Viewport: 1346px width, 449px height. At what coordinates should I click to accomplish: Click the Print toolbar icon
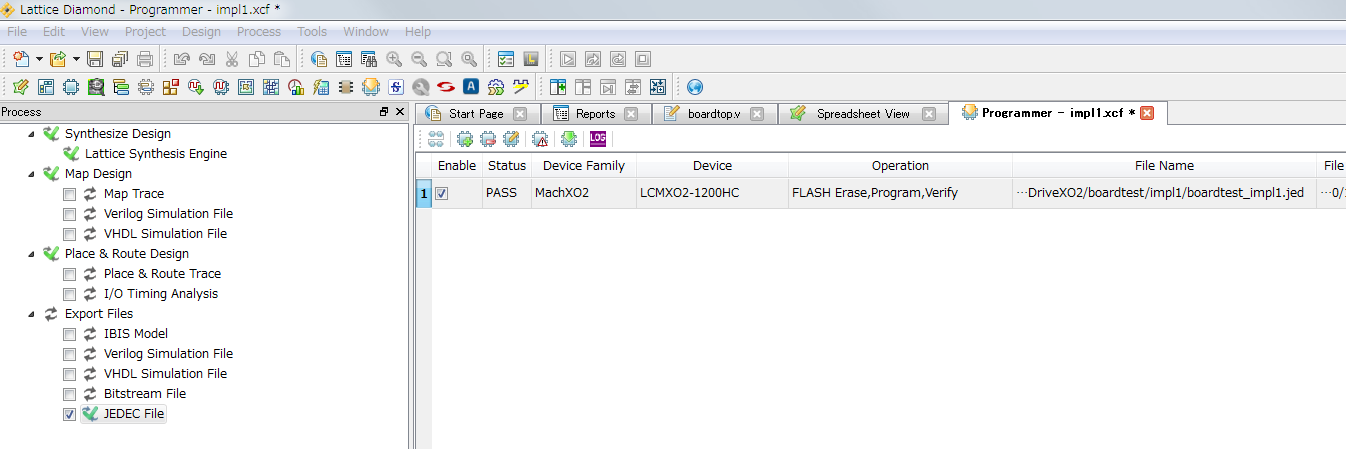click(x=145, y=58)
